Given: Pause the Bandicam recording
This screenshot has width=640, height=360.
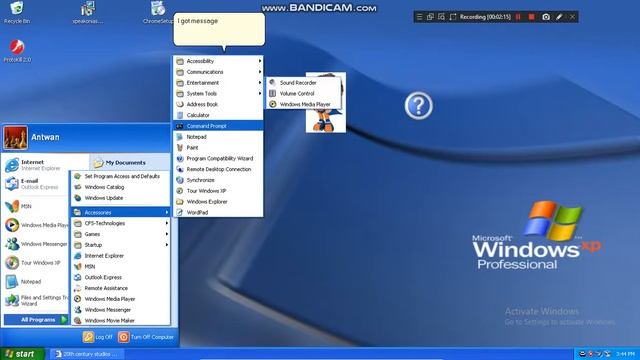Looking at the screenshot, I should click(518, 17).
